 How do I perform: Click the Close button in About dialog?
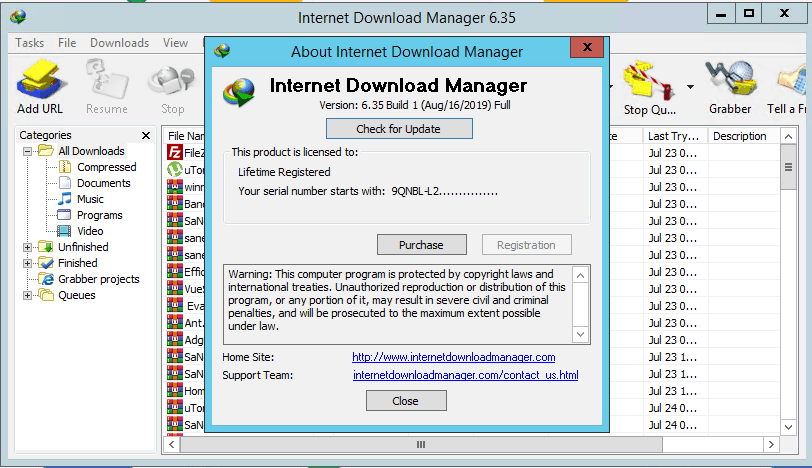[406, 401]
